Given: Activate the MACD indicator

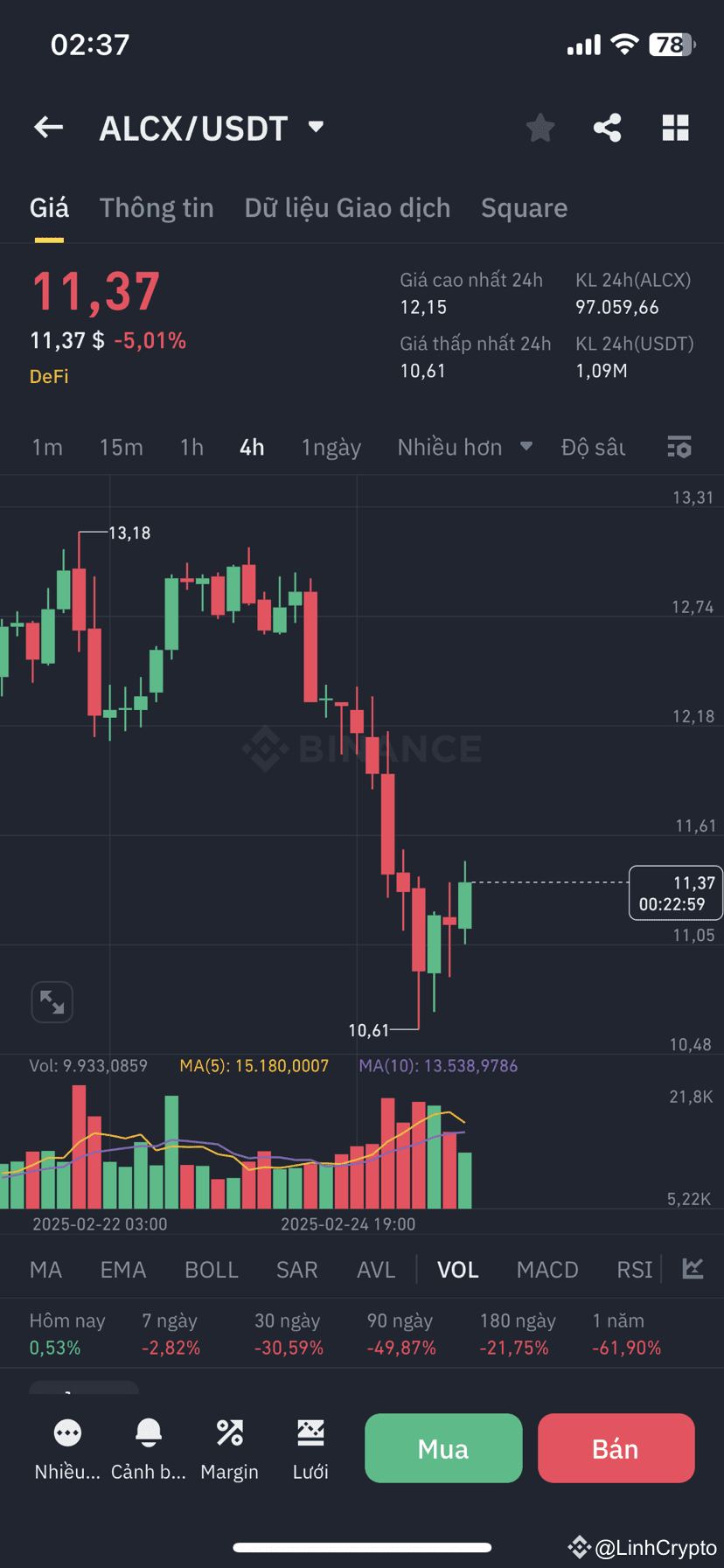Looking at the screenshot, I should (547, 1269).
